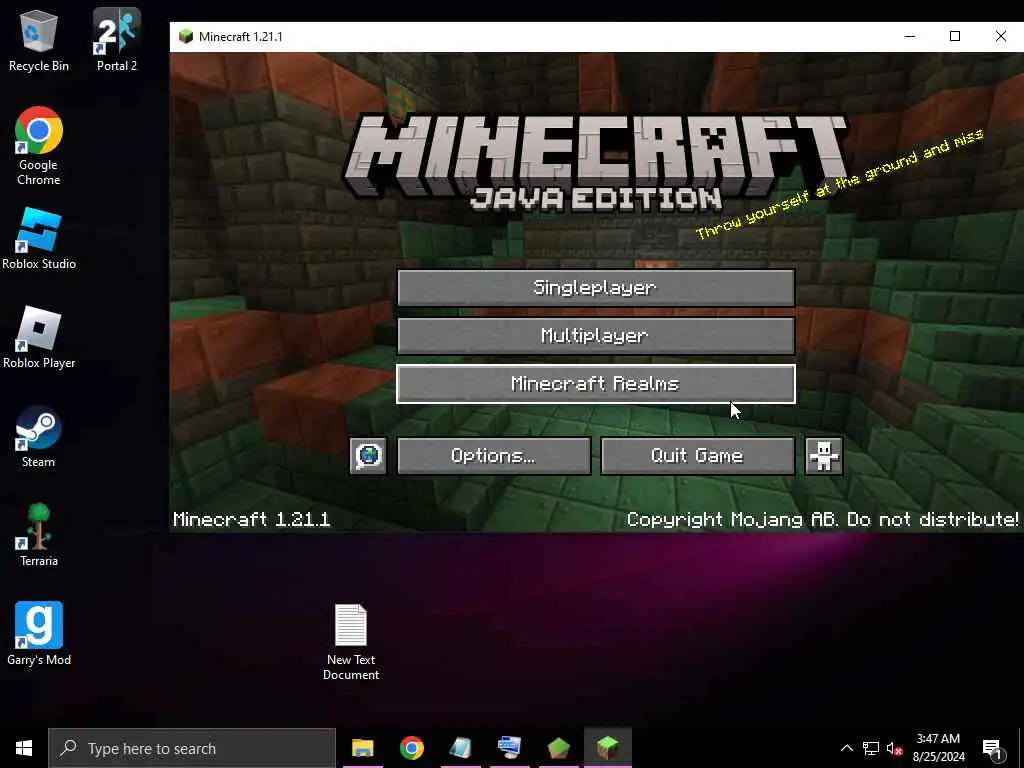Select the Steam desktop shortcut
This screenshot has height=768, width=1024.
39,437
